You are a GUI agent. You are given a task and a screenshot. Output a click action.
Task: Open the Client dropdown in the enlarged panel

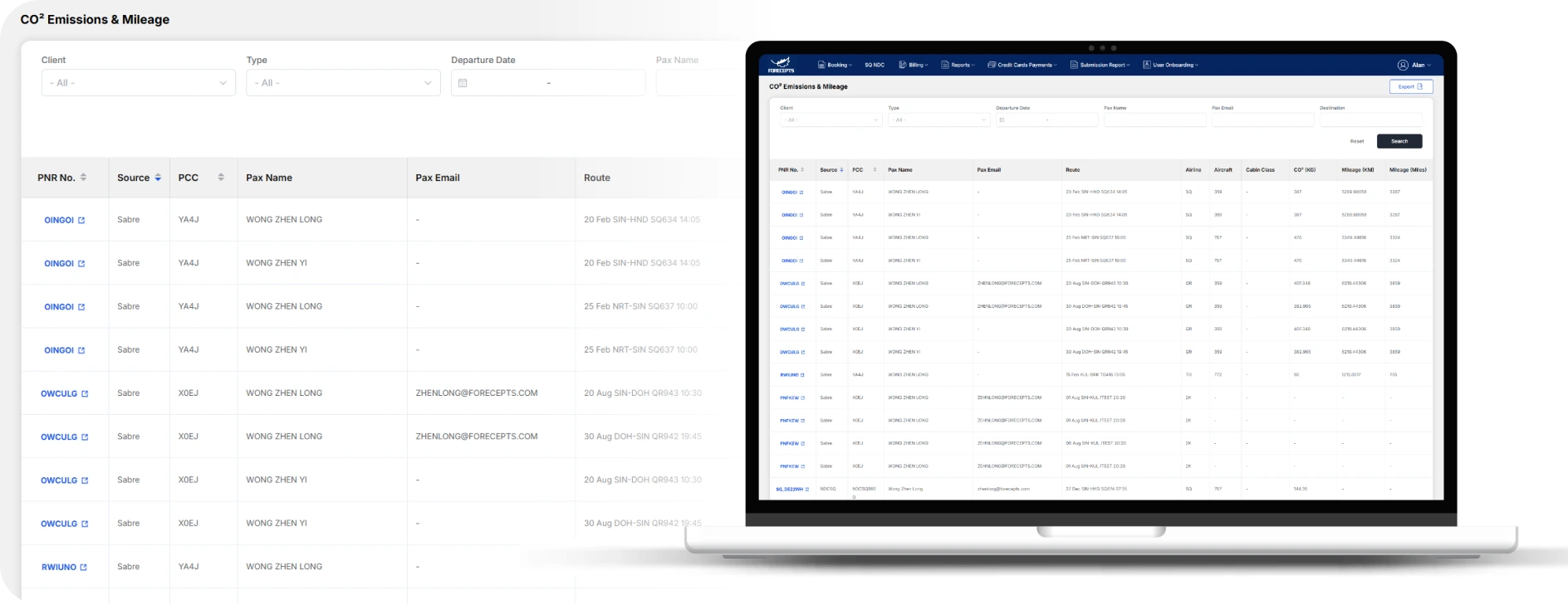tap(138, 83)
